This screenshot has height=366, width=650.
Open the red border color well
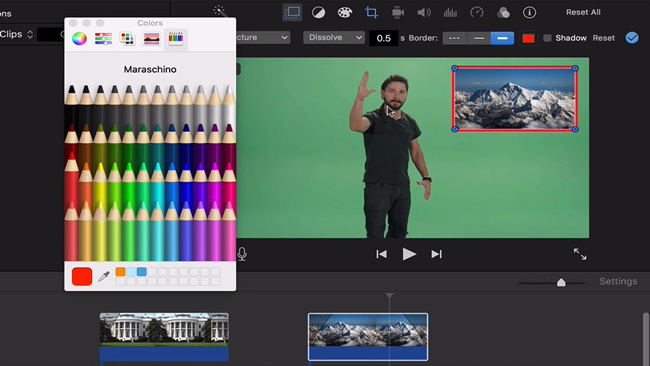click(x=528, y=38)
